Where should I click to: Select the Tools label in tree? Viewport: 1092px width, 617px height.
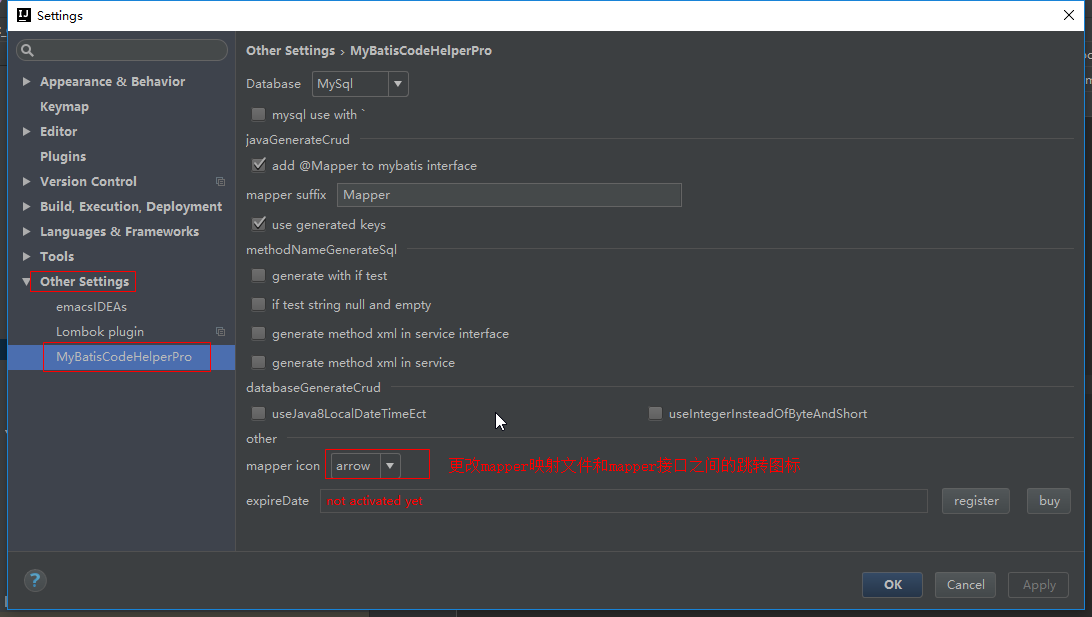tap(56, 256)
